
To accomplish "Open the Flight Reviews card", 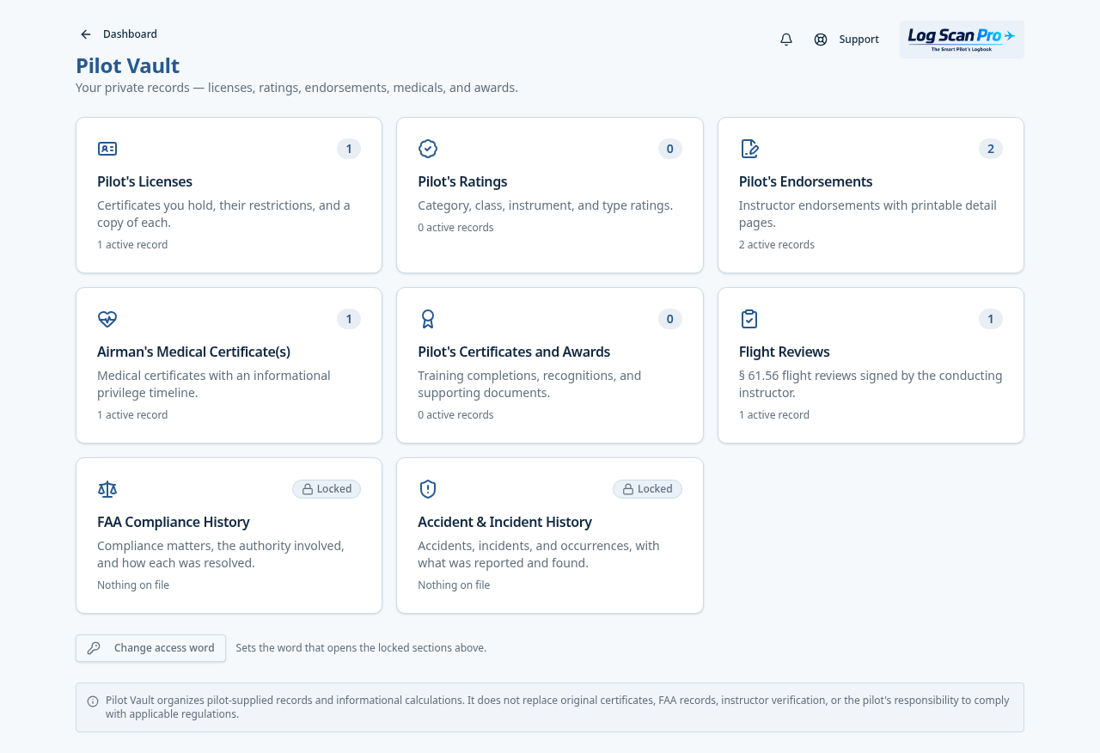I will coord(871,366).
